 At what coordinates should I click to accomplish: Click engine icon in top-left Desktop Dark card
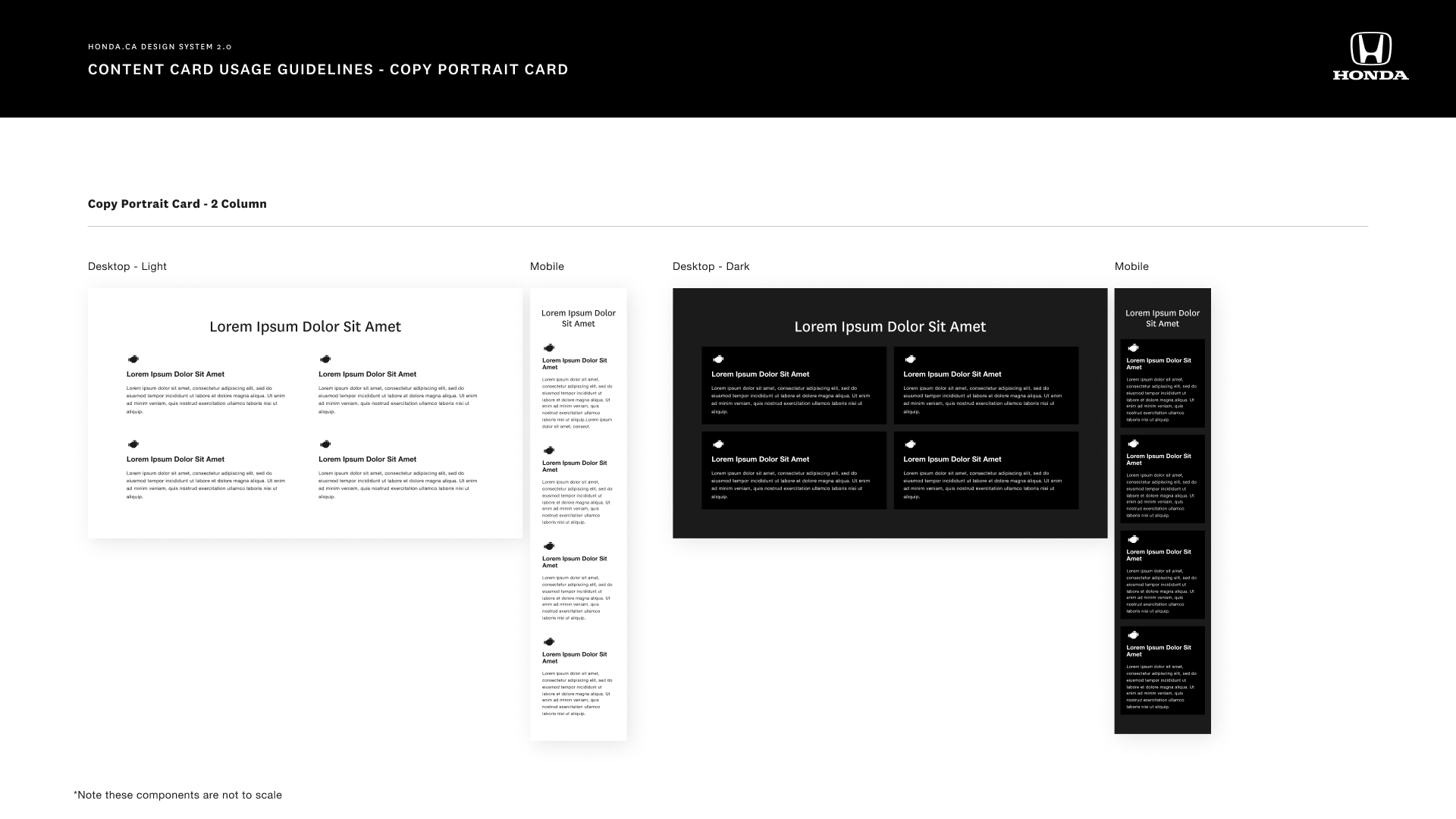point(718,359)
